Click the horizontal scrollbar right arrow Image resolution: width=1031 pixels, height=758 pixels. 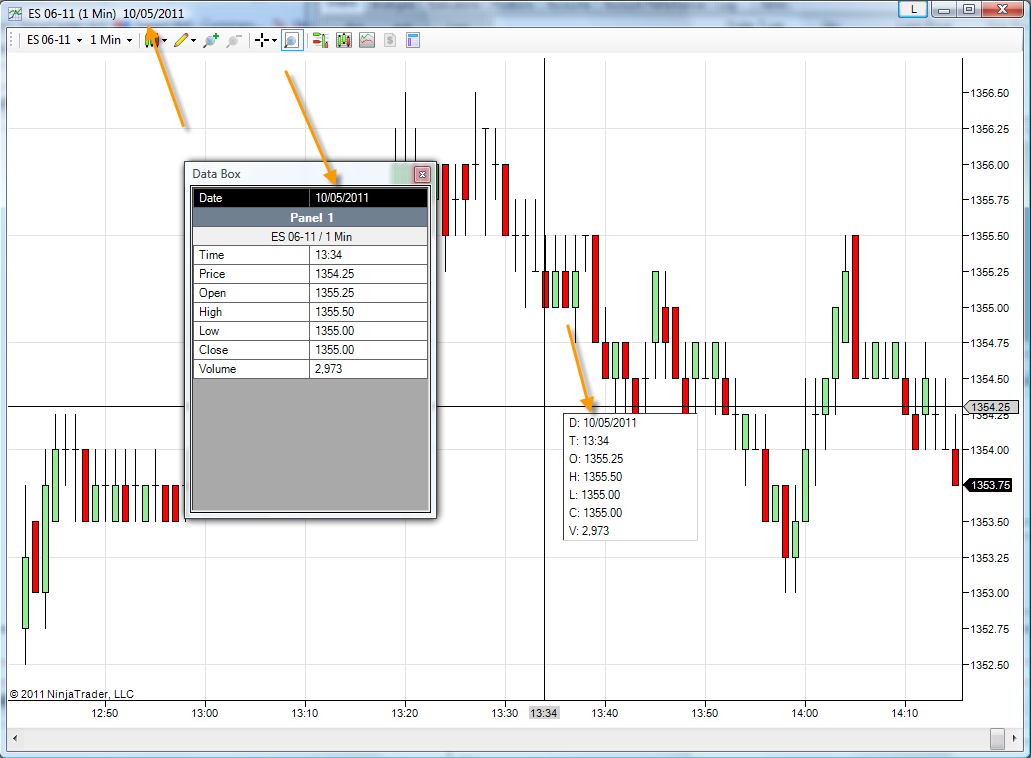(1016, 738)
